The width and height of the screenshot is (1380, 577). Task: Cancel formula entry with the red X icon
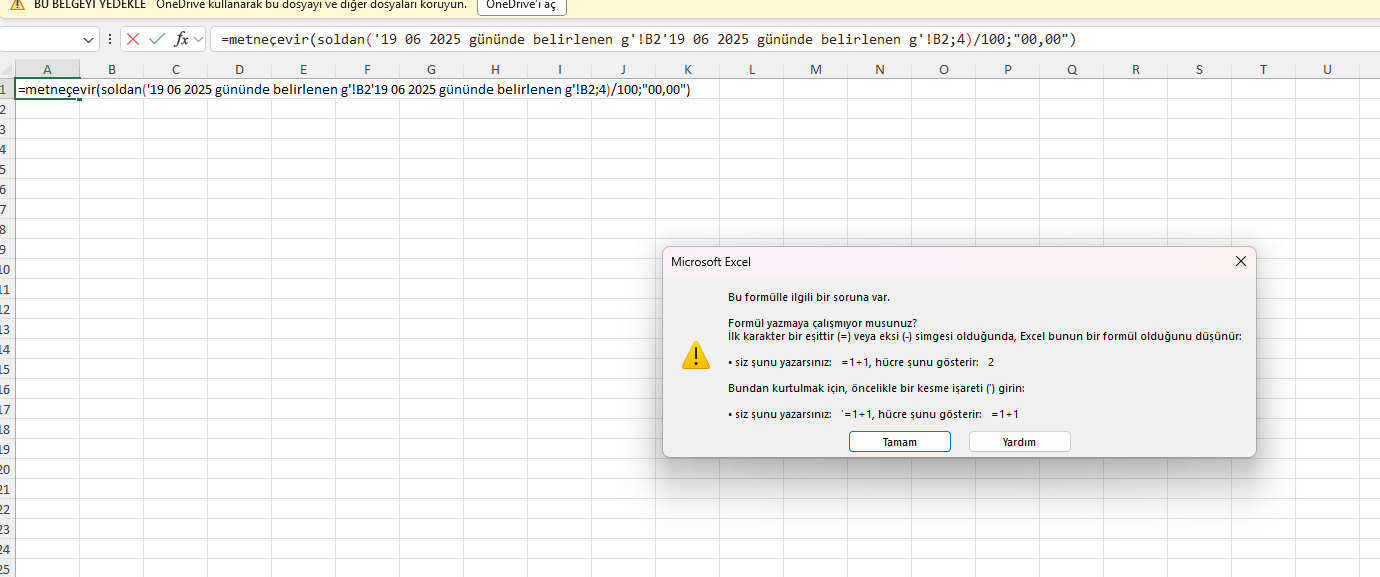tap(133, 40)
